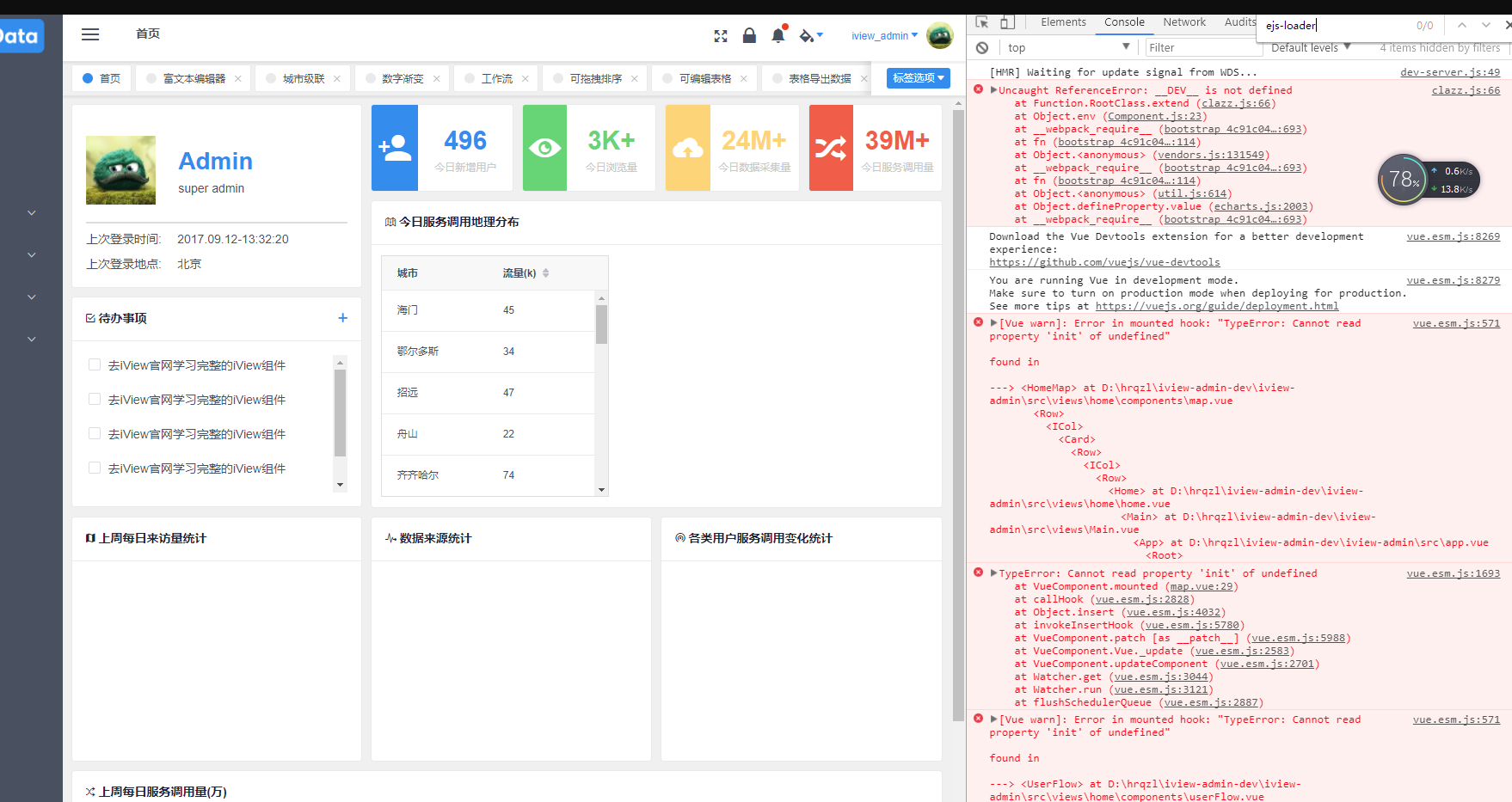Open the 标签选项 dropdown button
The height and width of the screenshot is (802, 1512).
(x=919, y=78)
